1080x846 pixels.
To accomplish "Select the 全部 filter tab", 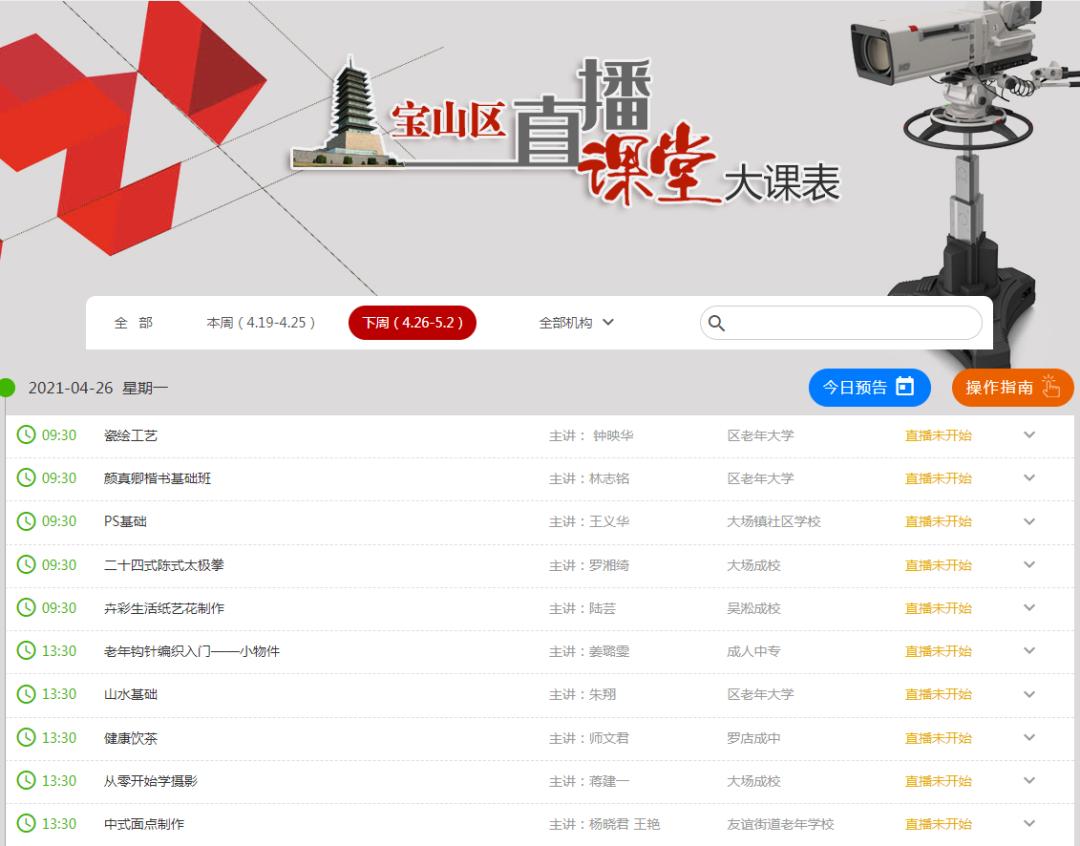I will coord(133,322).
